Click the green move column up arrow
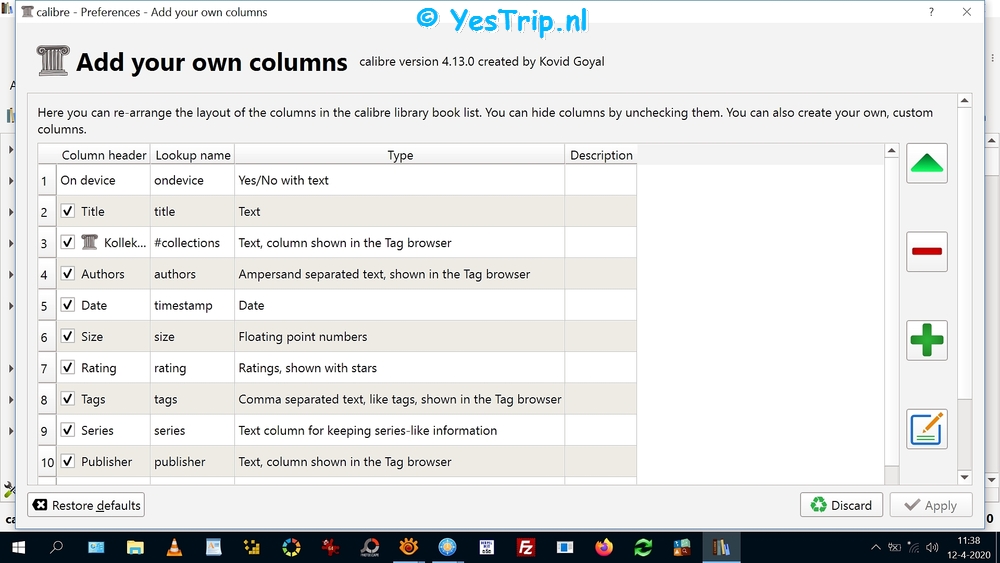This screenshot has height=563, width=1000. pos(927,163)
